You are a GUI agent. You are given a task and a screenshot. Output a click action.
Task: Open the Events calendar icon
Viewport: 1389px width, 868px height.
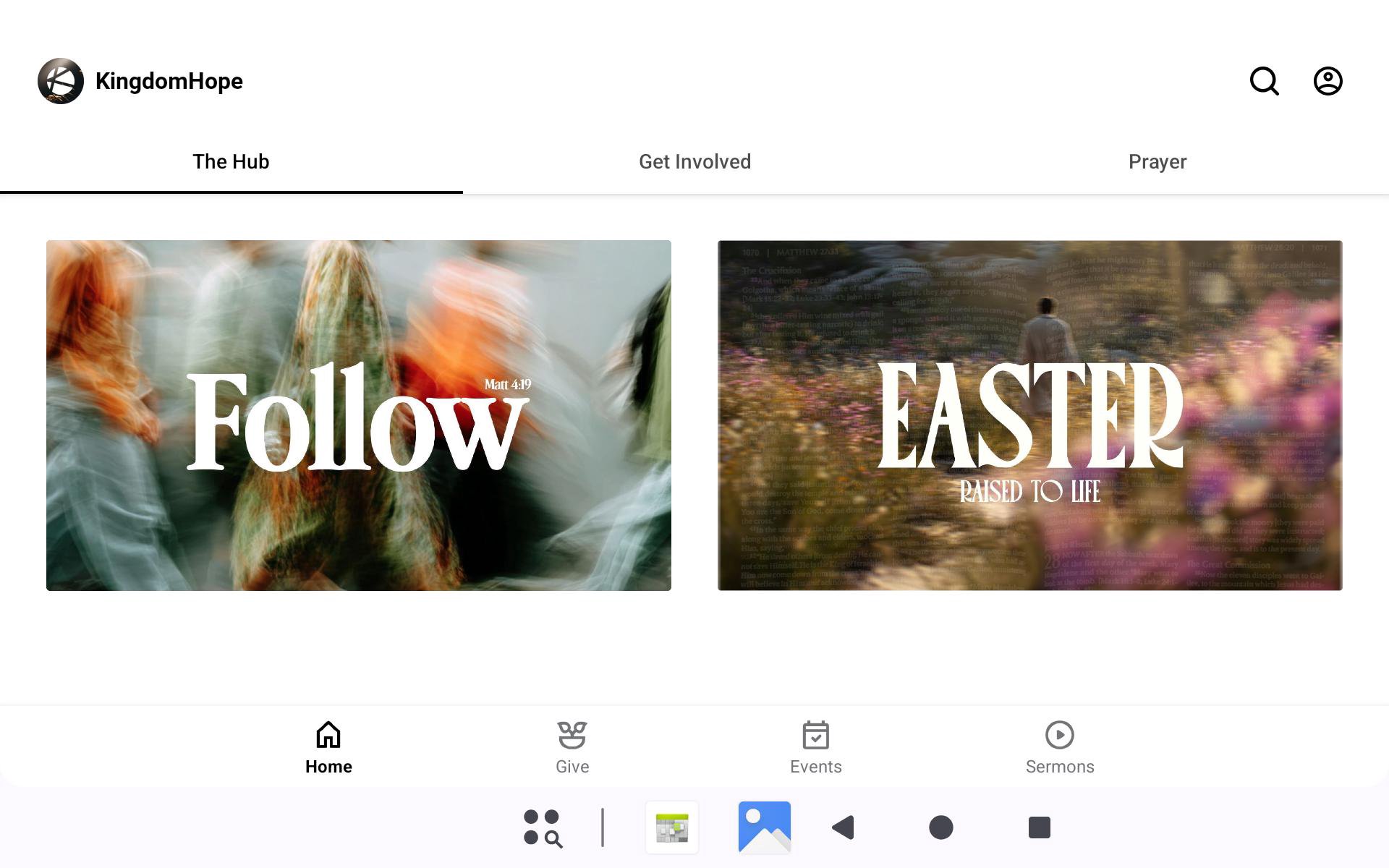[815, 735]
